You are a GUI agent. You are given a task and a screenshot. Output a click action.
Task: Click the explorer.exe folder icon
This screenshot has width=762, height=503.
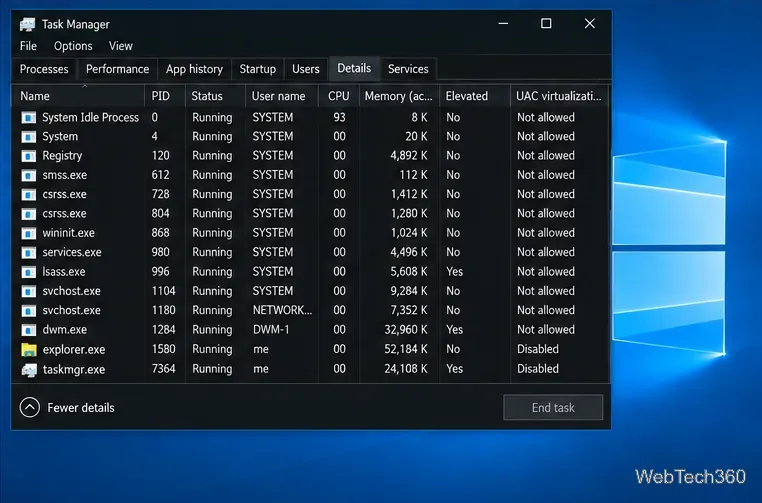(x=29, y=350)
